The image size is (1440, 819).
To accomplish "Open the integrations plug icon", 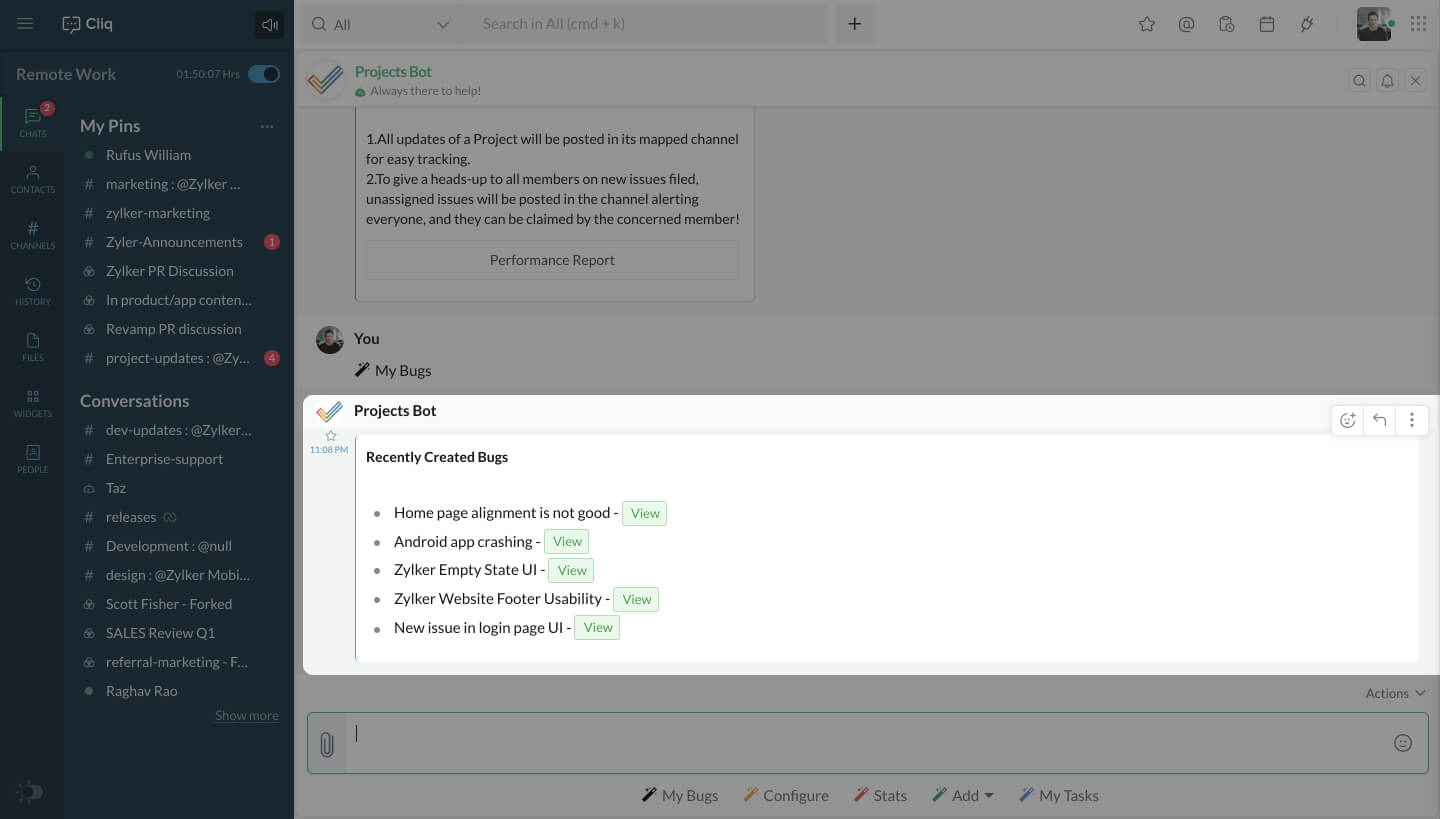I will pyautogui.click(x=1307, y=25).
